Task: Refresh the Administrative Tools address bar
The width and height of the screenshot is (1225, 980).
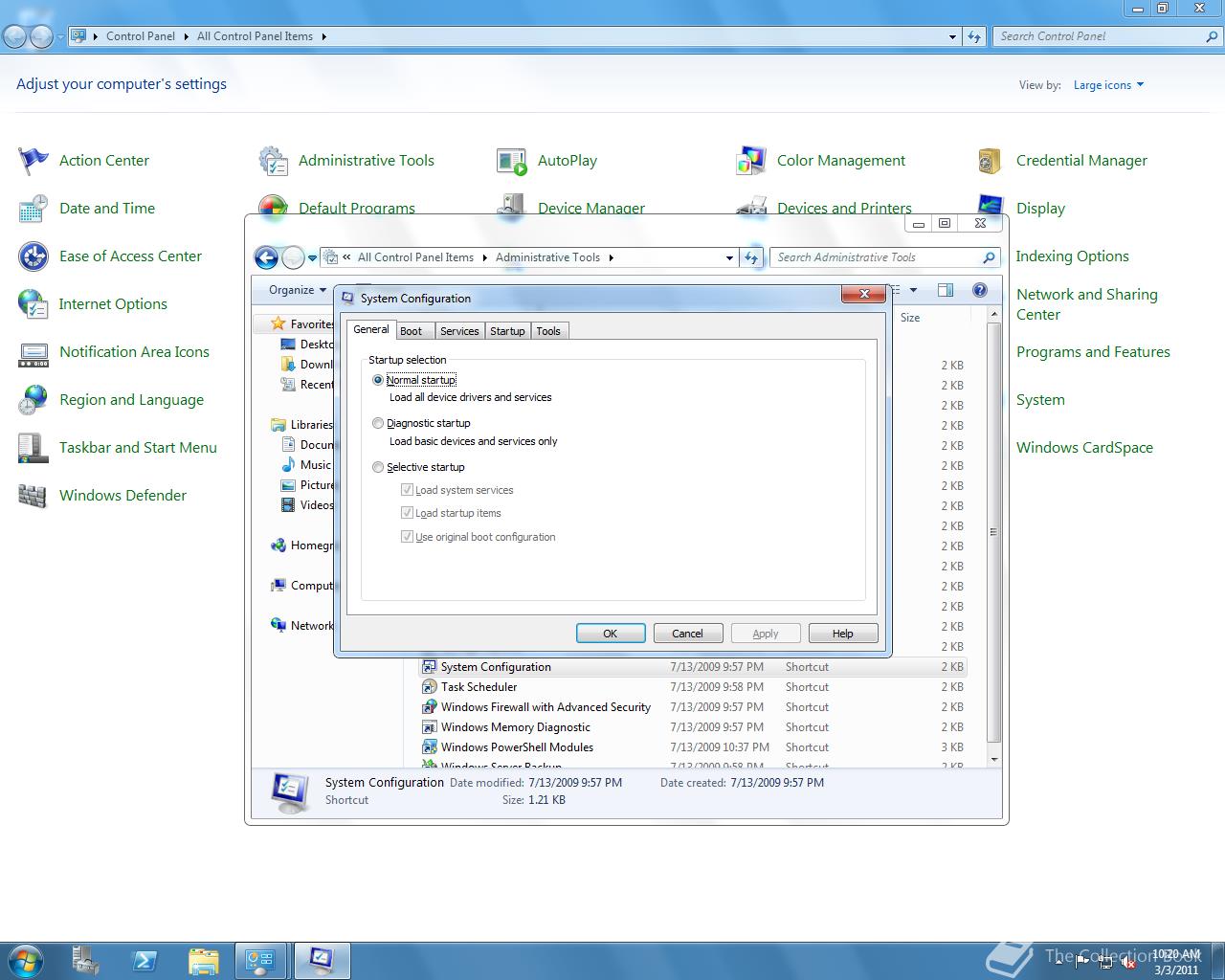Action: click(x=751, y=257)
